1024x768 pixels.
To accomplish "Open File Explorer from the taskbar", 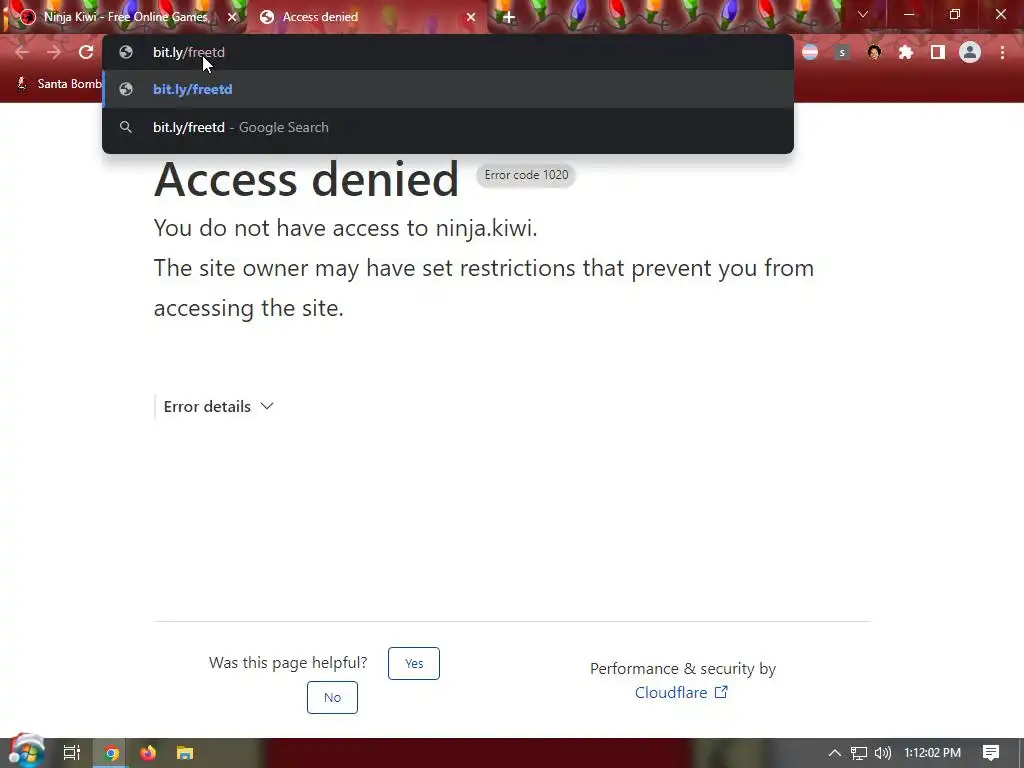I will [185, 753].
